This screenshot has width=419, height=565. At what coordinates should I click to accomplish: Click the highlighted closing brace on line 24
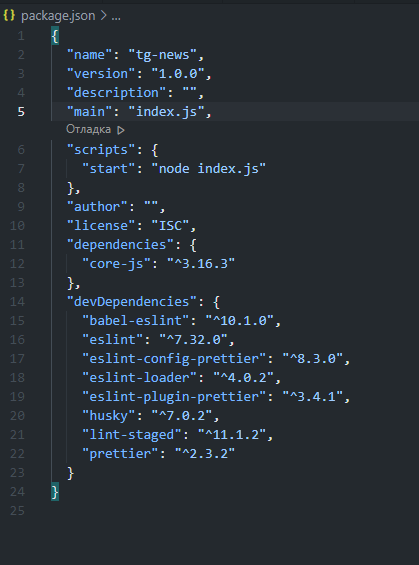pos(55,492)
